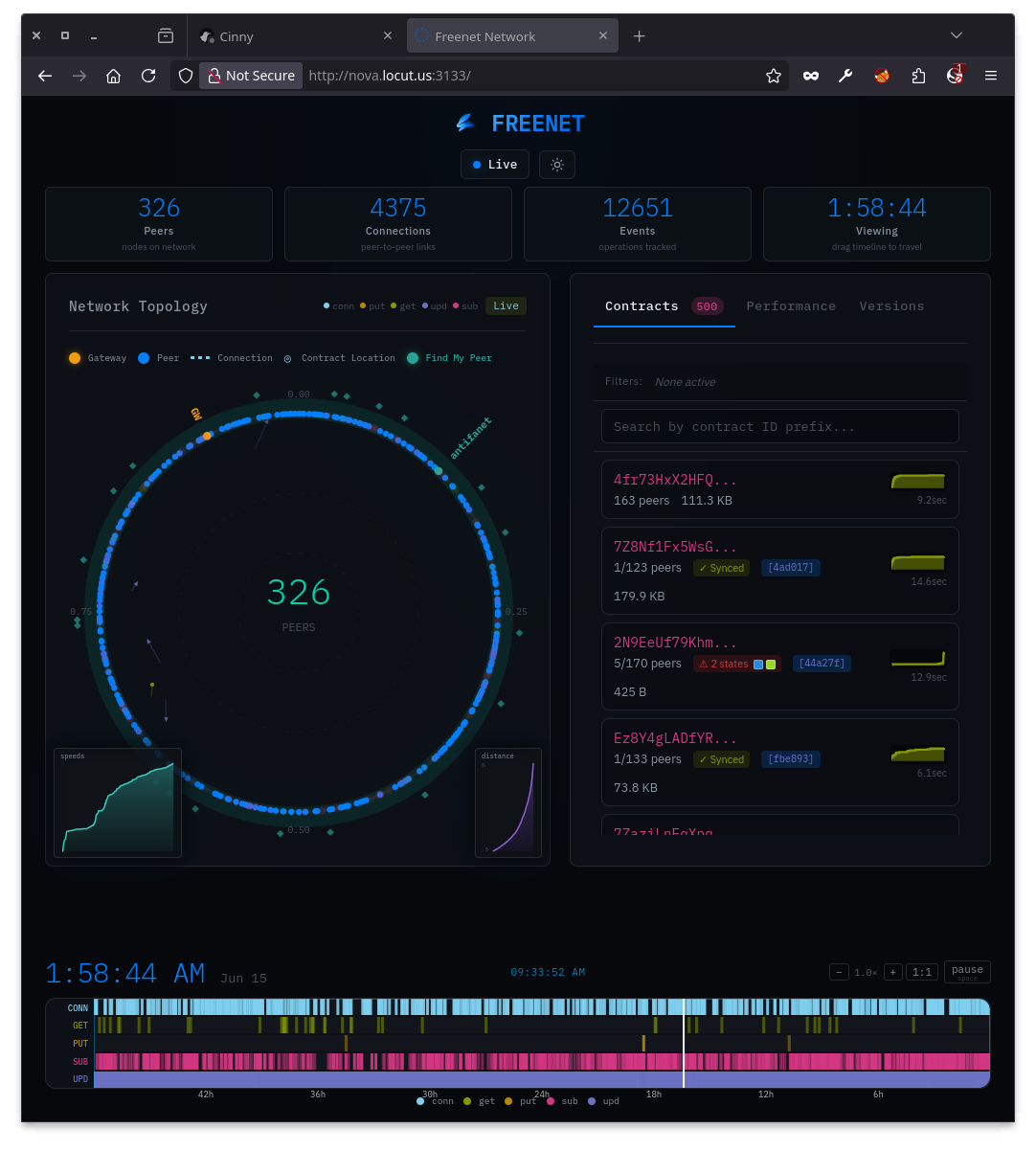Open the distance mini chart thumbnail
Image resolution: width=1036 pixels, height=1151 pixels.
tap(508, 802)
